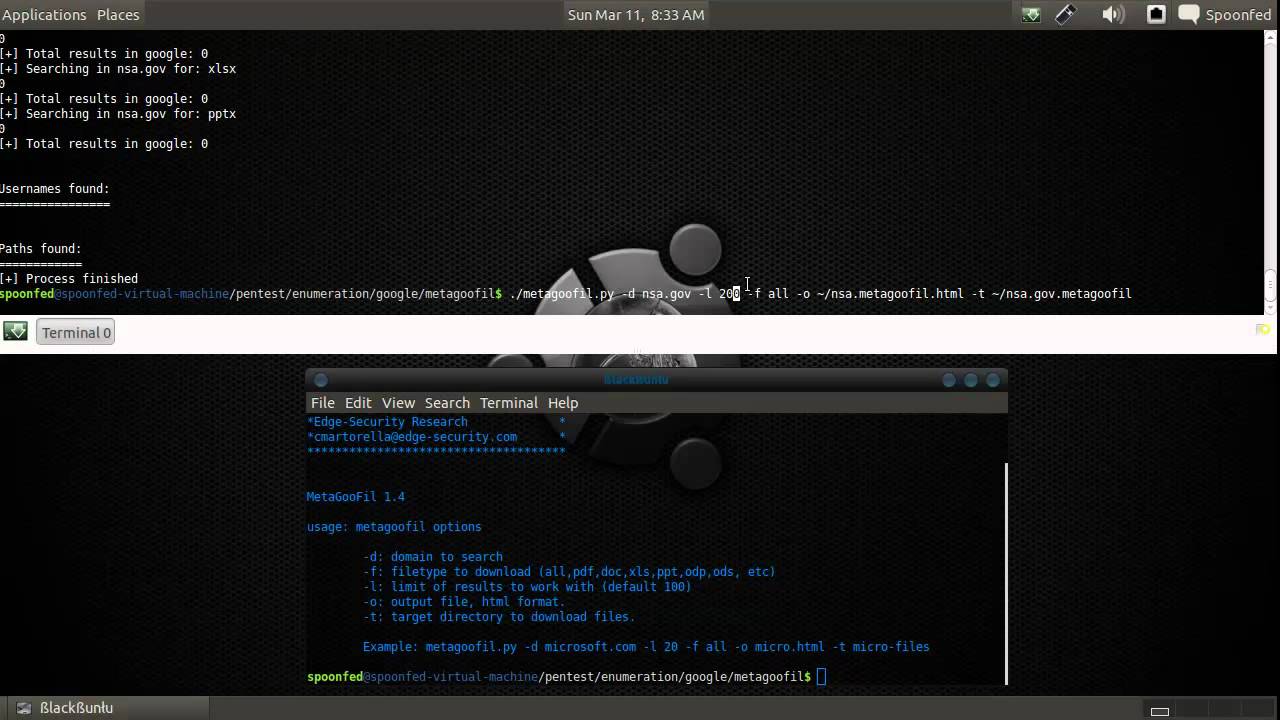Click the first workspace in workspace switcher
Image resolution: width=1280 pixels, height=720 pixels.
point(1160,711)
